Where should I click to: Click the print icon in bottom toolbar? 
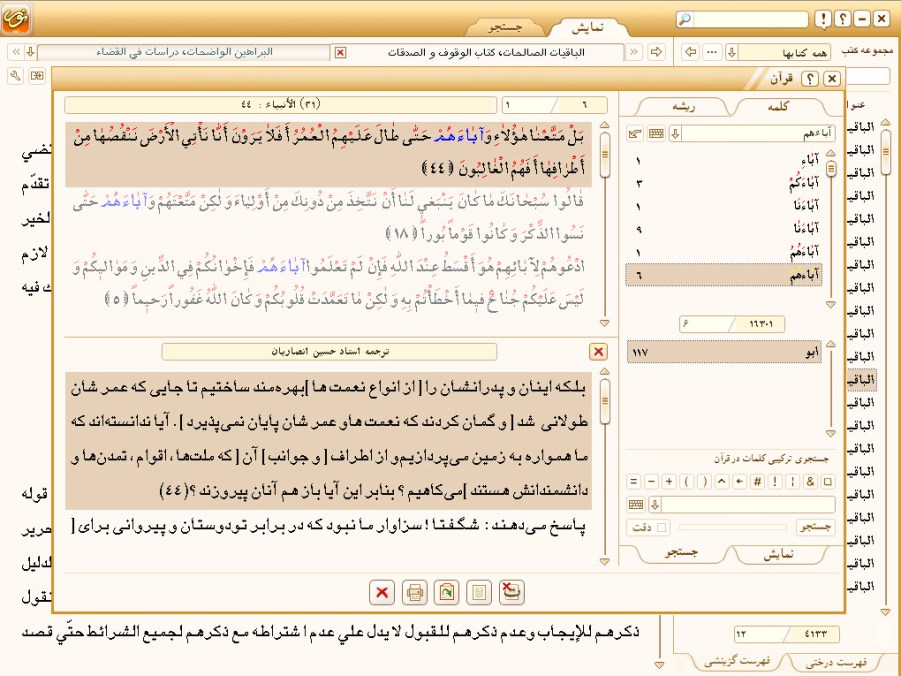(413, 593)
